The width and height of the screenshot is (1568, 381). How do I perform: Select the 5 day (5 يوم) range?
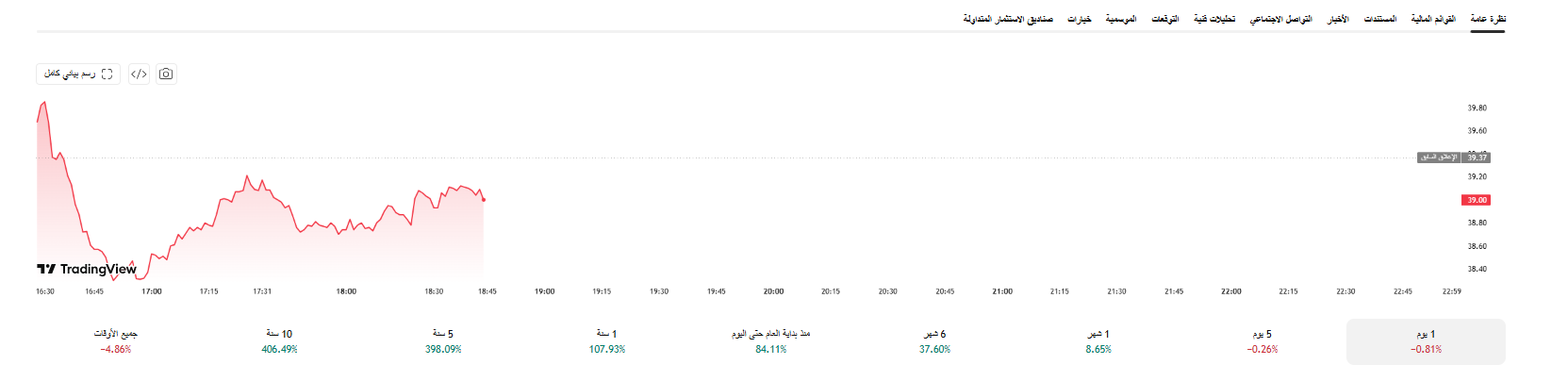point(1263,341)
